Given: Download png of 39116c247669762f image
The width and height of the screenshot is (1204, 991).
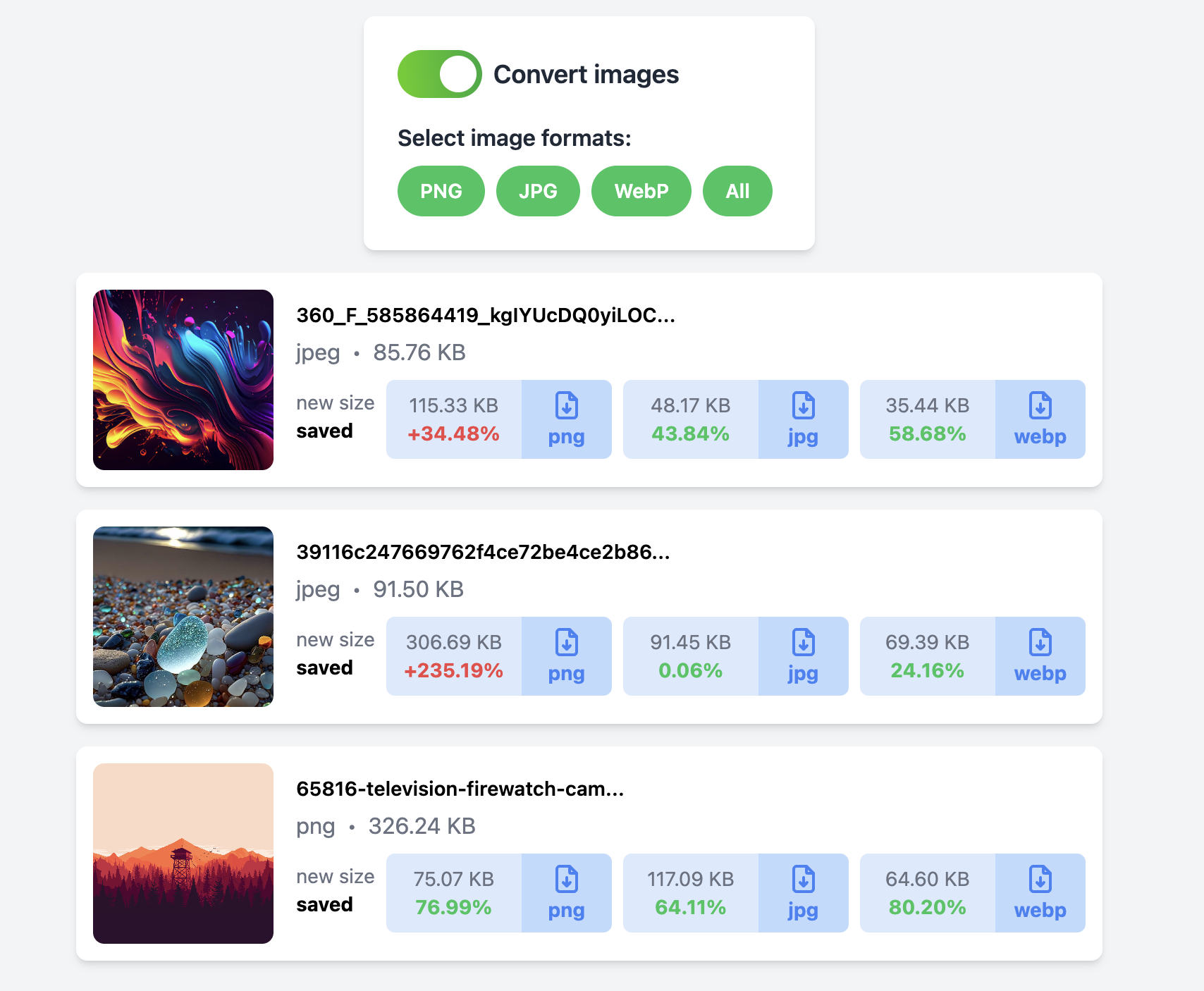Looking at the screenshot, I should point(567,656).
